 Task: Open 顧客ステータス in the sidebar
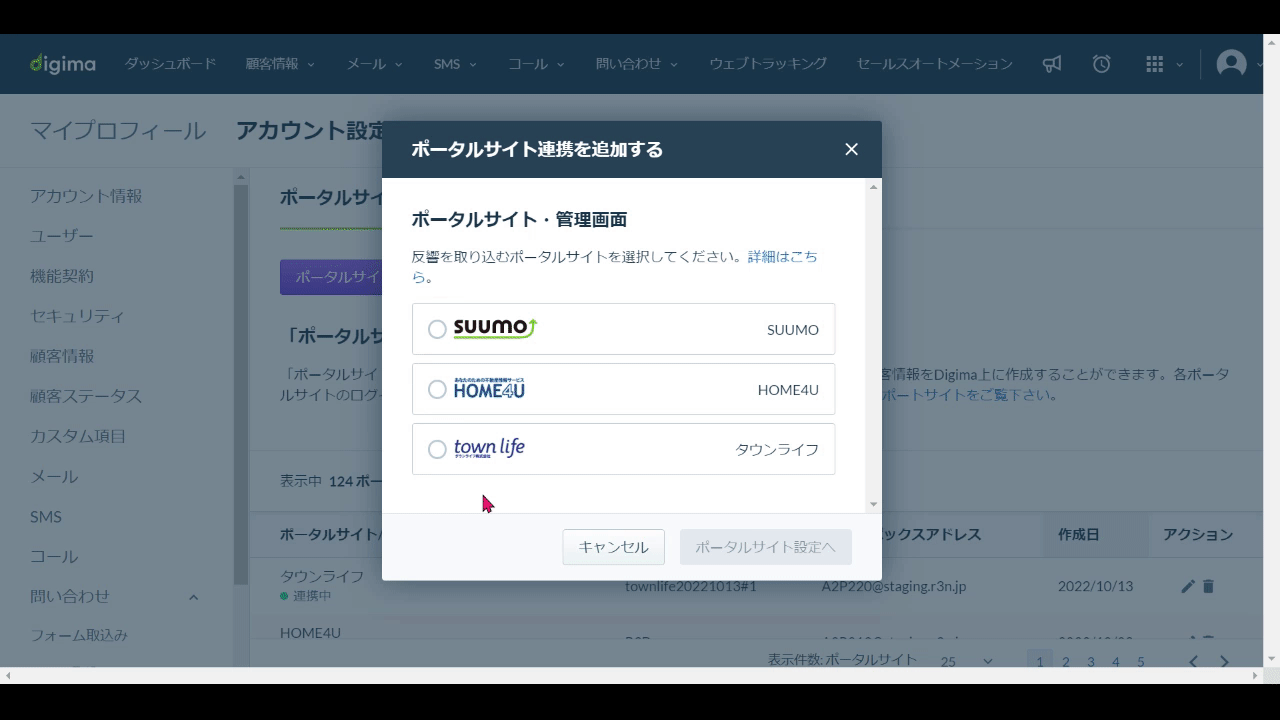point(86,396)
